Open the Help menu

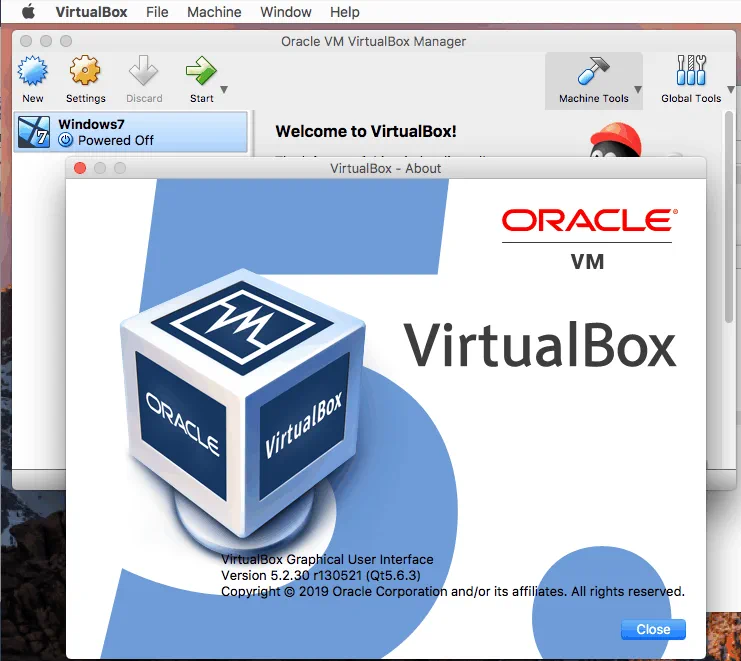pyautogui.click(x=344, y=12)
